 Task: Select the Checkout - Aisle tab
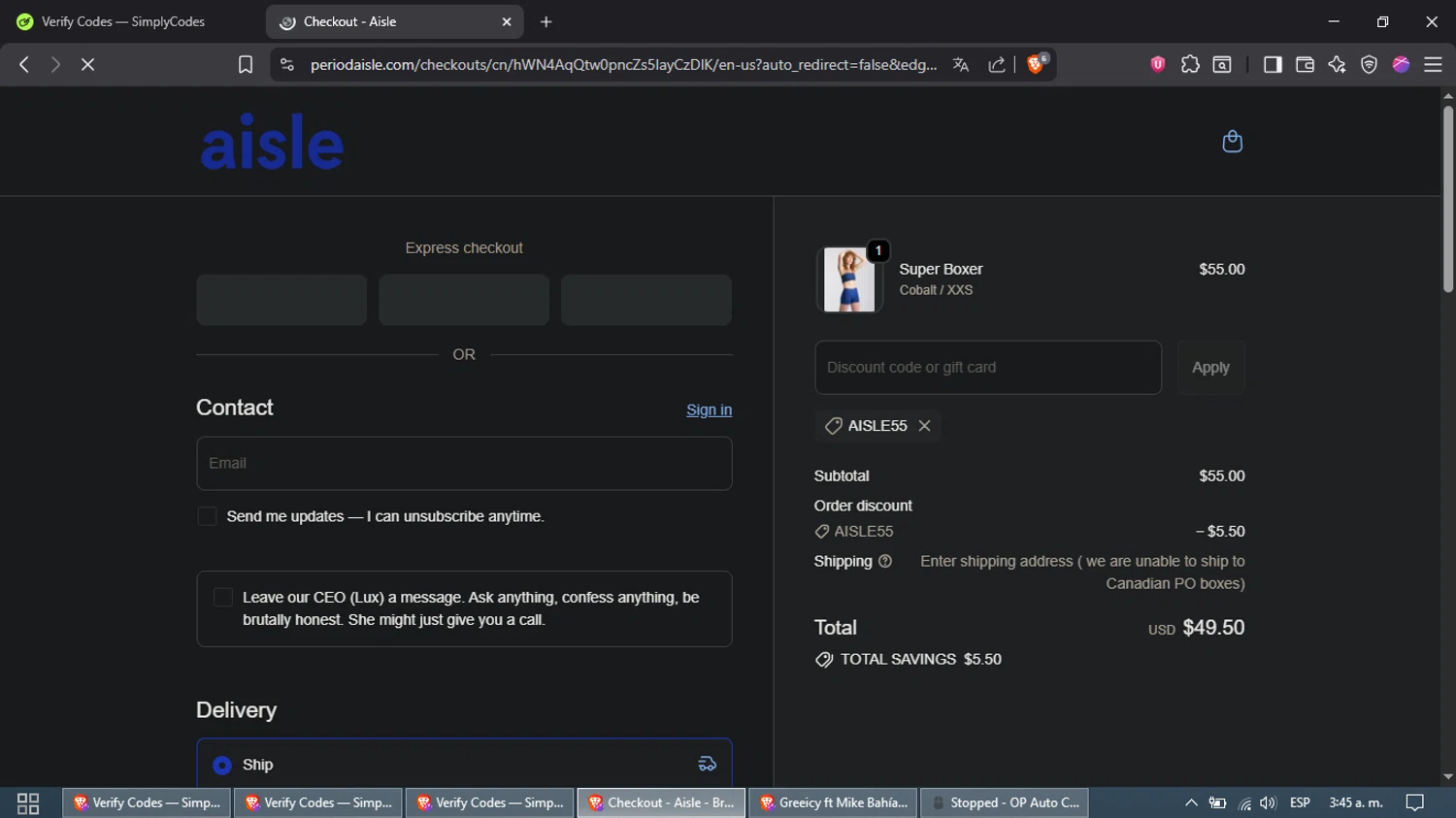[x=394, y=21]
